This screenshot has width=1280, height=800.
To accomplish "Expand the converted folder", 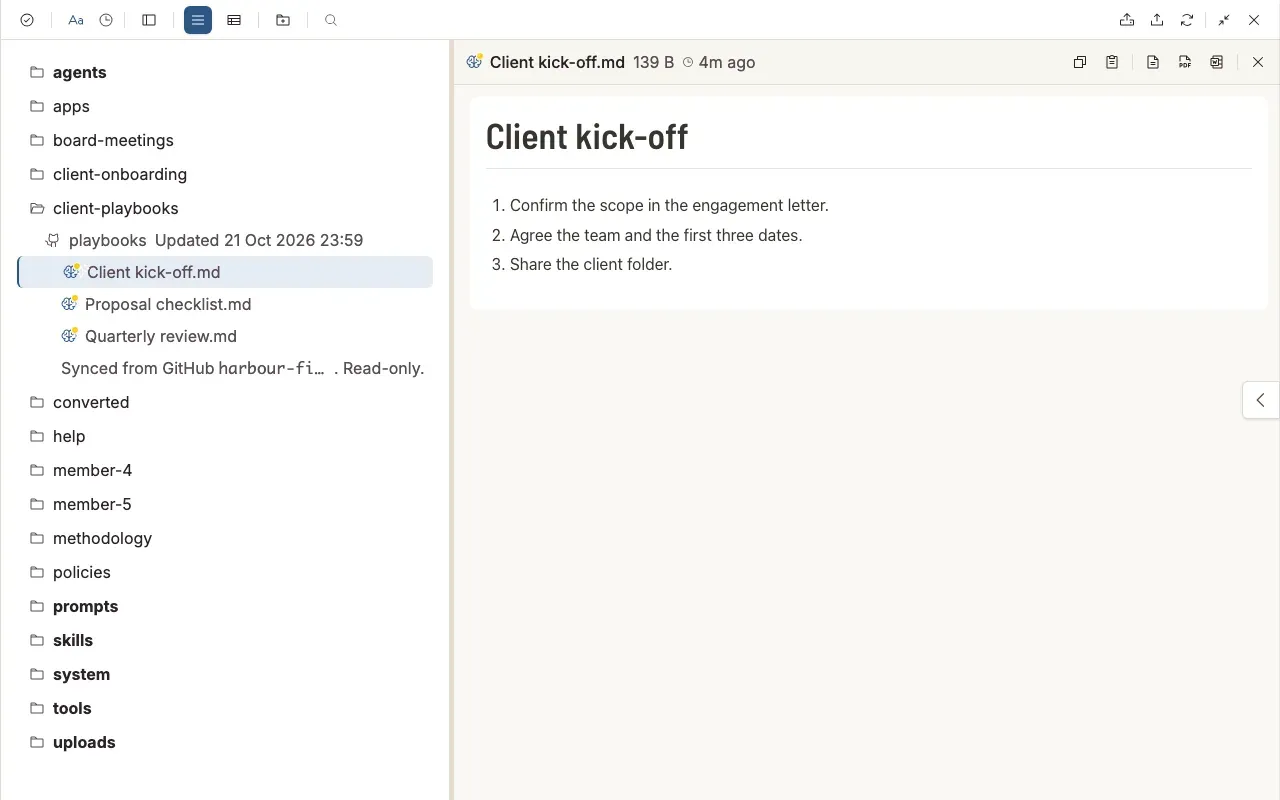I will click(x=225, y=402).
